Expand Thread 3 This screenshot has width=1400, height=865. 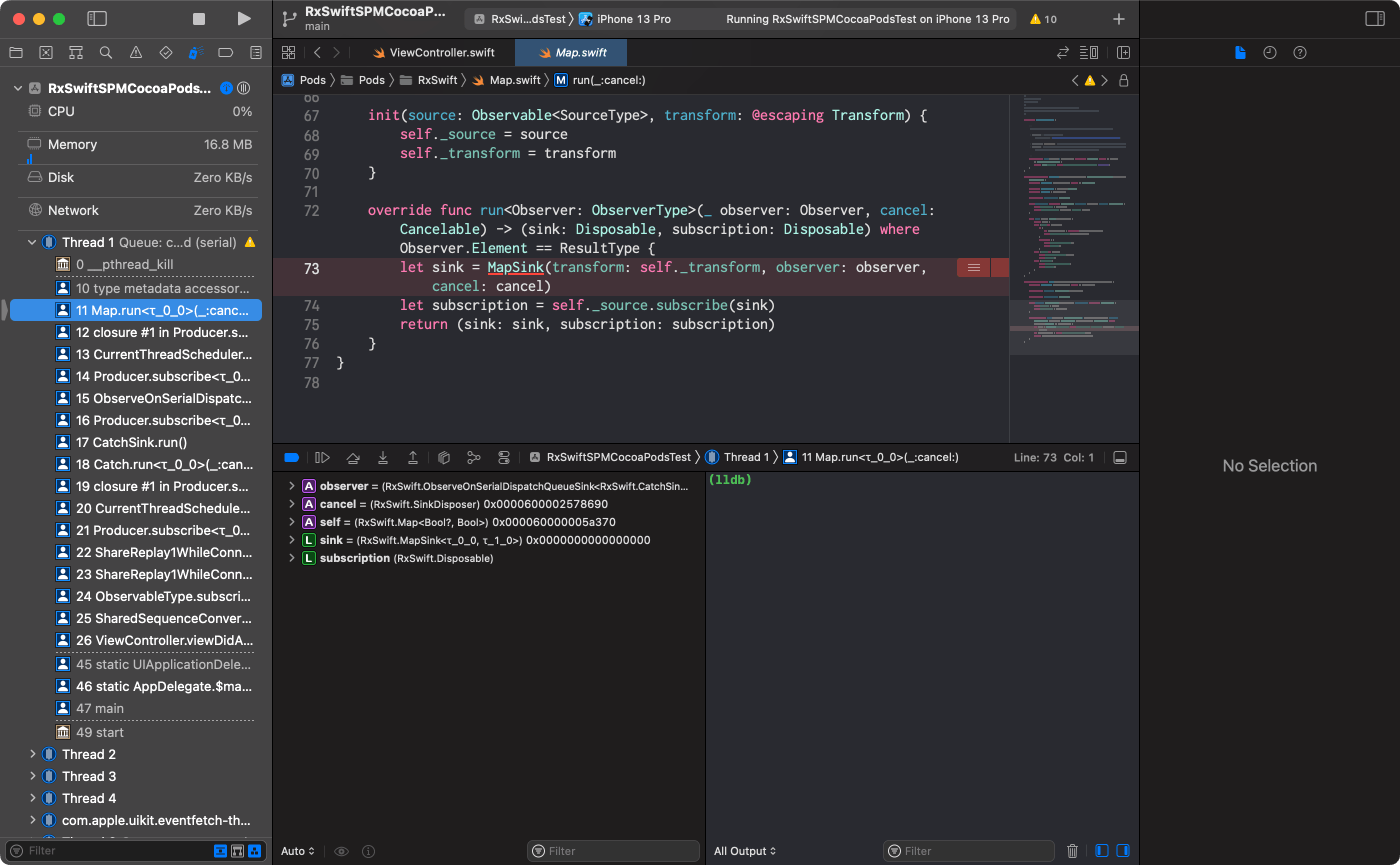tap(32, 776)
